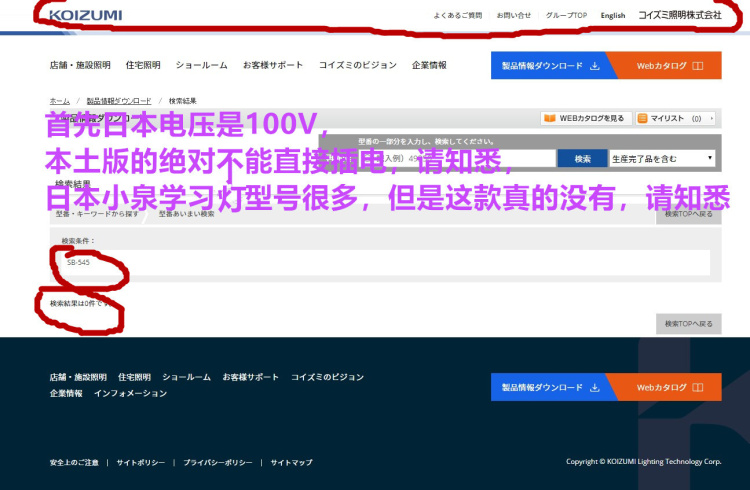Go to 製品情報ダウンロード breadcrumb

click(x=119, y=101)
